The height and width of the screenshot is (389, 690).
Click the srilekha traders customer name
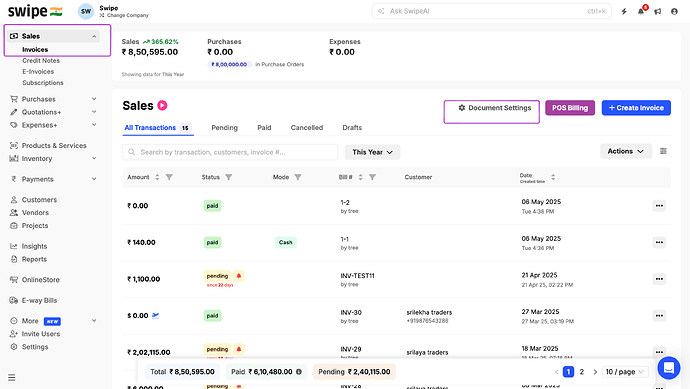(x=429, y=312)
